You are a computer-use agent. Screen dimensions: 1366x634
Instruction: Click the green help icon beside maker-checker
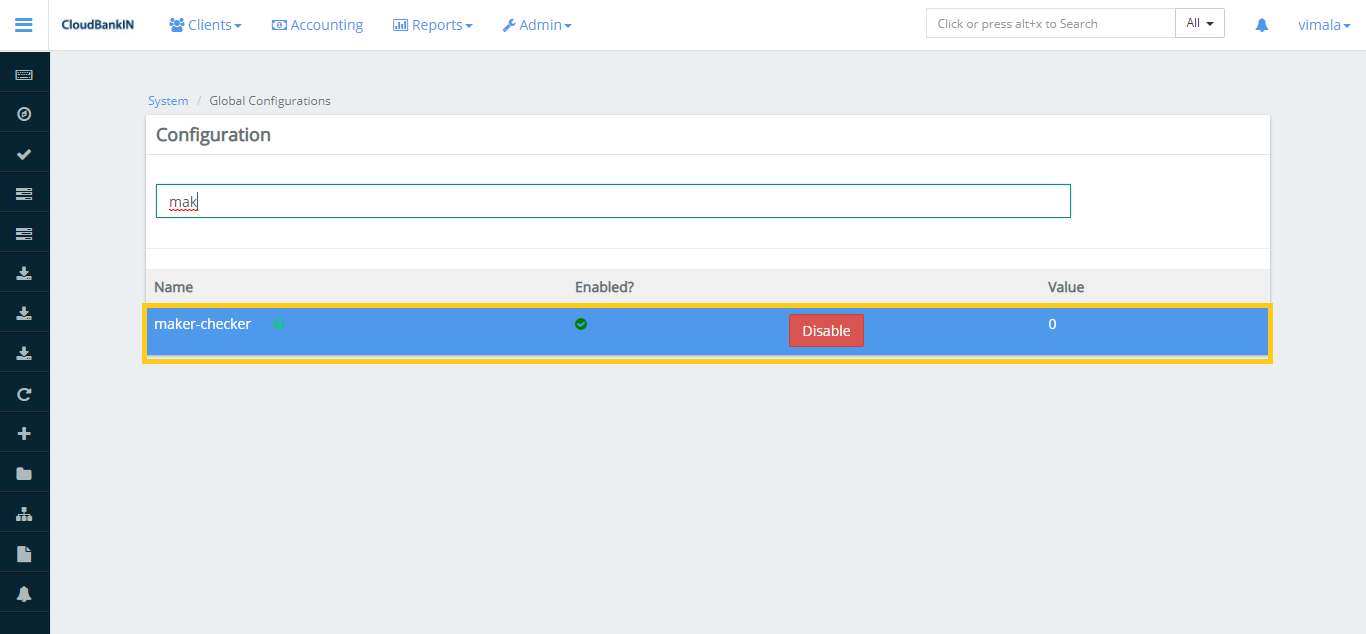click(279, 323)
